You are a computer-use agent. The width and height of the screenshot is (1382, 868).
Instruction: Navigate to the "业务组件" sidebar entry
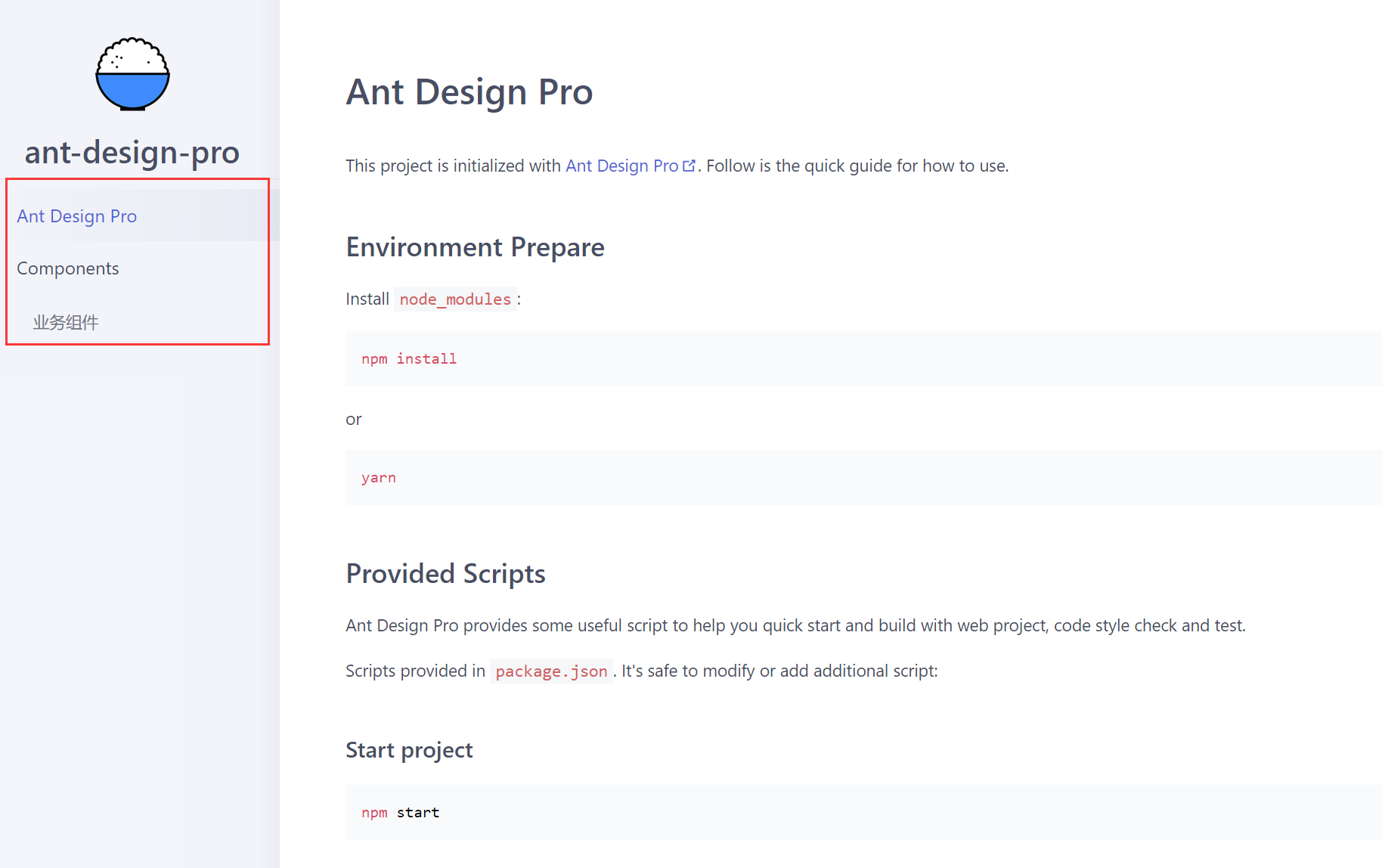pos(65,321)
